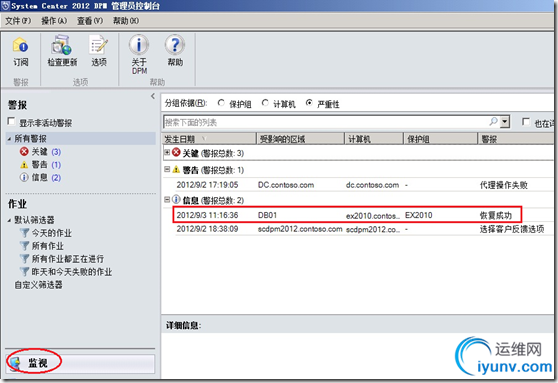Select alert row 2012/9/2 17:19:05 DC.contoso.com
The height and width of the screenshot is (383, 558).
[x=363, y=185]
